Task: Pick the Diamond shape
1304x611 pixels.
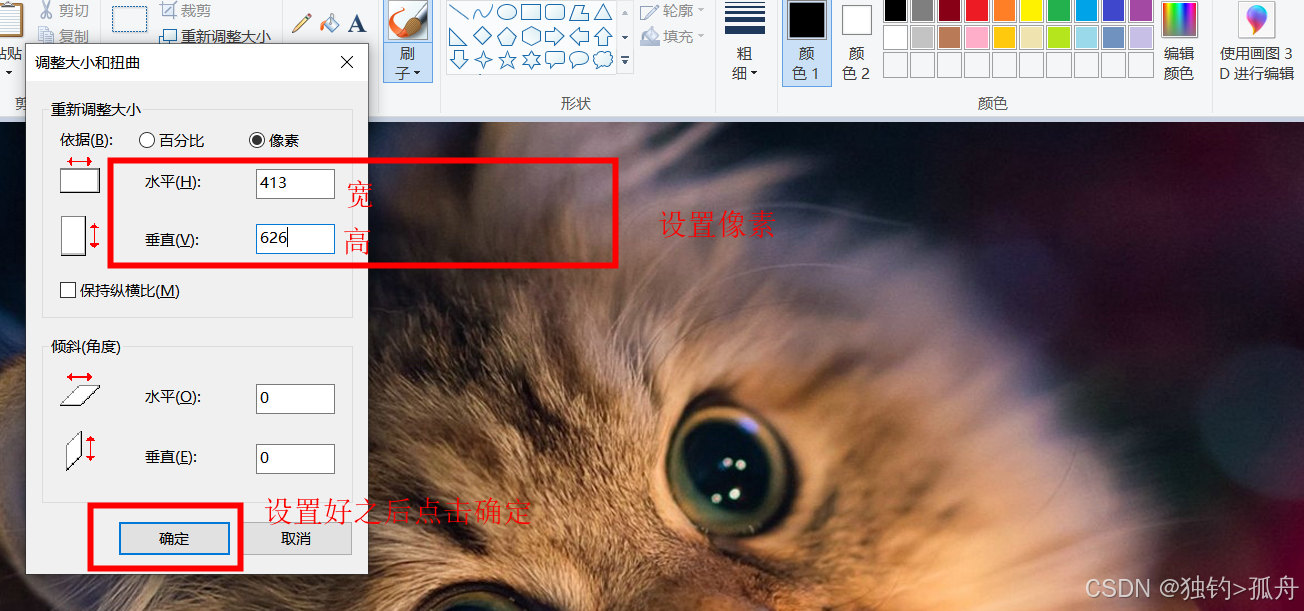Action: pos(483,36)
